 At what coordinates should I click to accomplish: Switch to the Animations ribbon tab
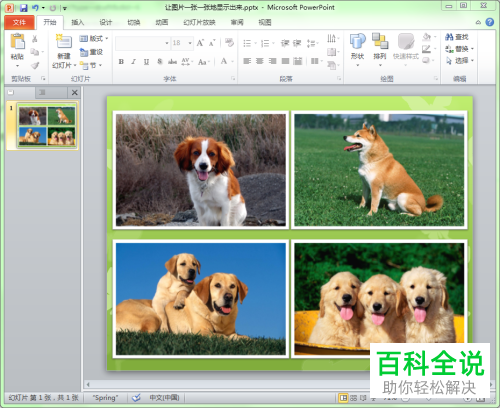coord(162,22)
